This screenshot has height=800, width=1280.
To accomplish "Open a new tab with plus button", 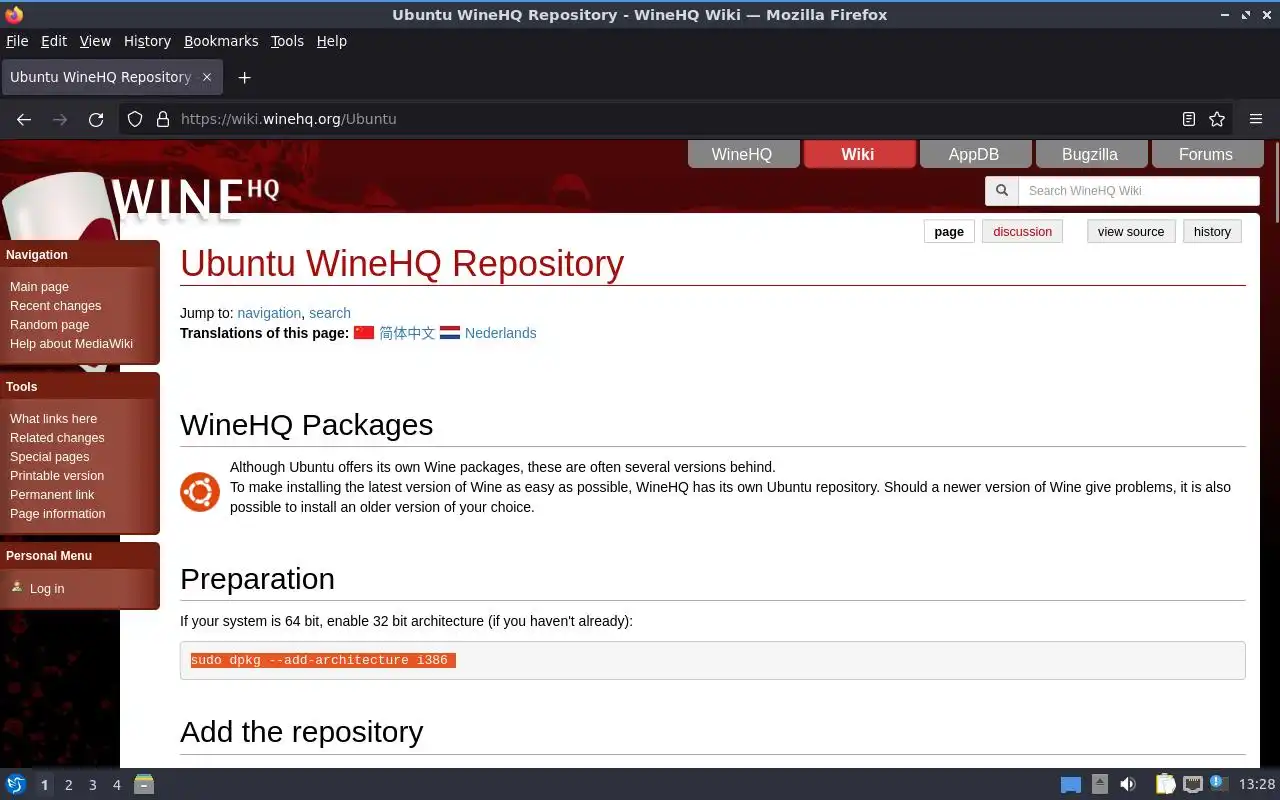I will click(244, 77).
